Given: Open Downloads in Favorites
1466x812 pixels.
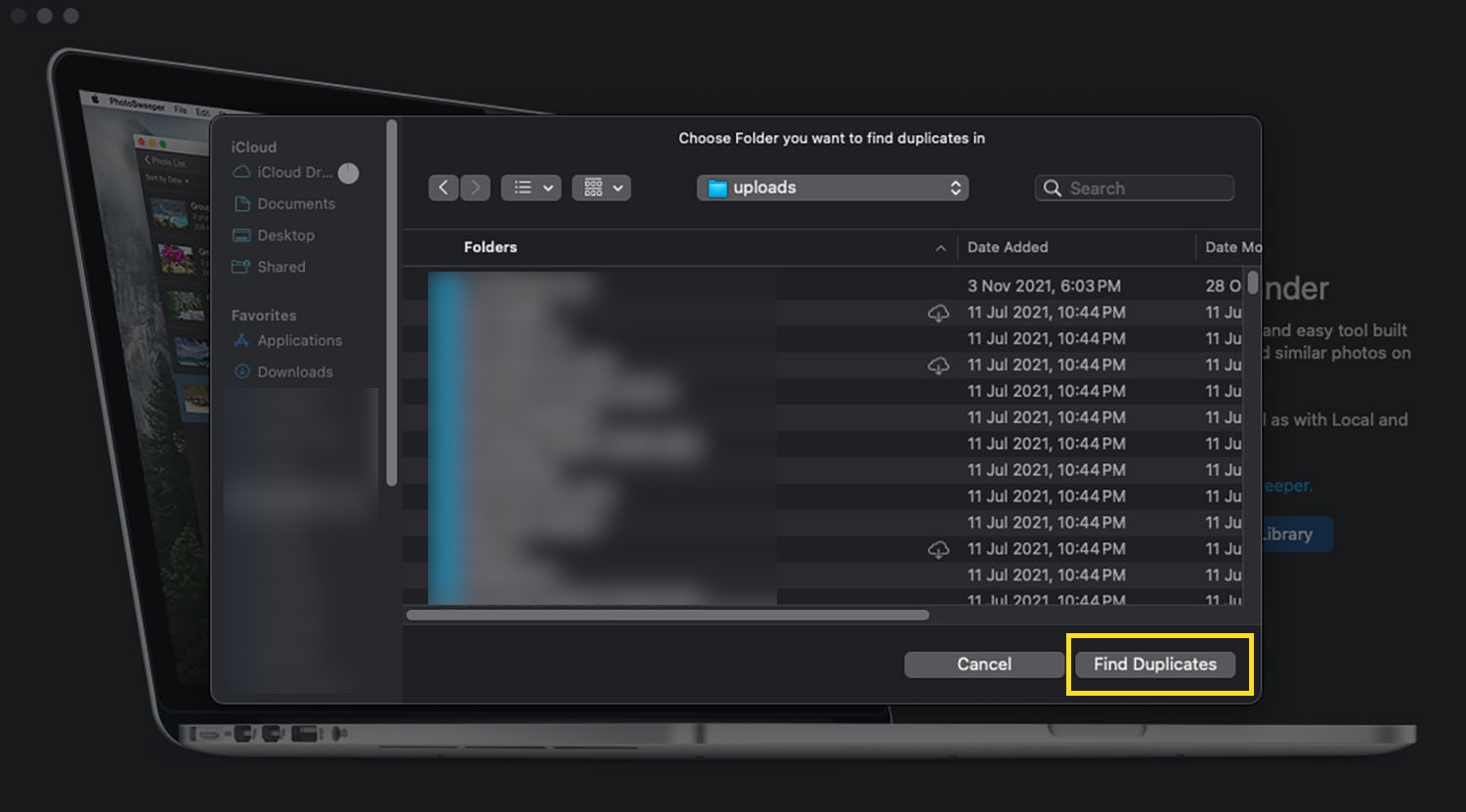Looking at the screenshot, I should pos(283,371).
